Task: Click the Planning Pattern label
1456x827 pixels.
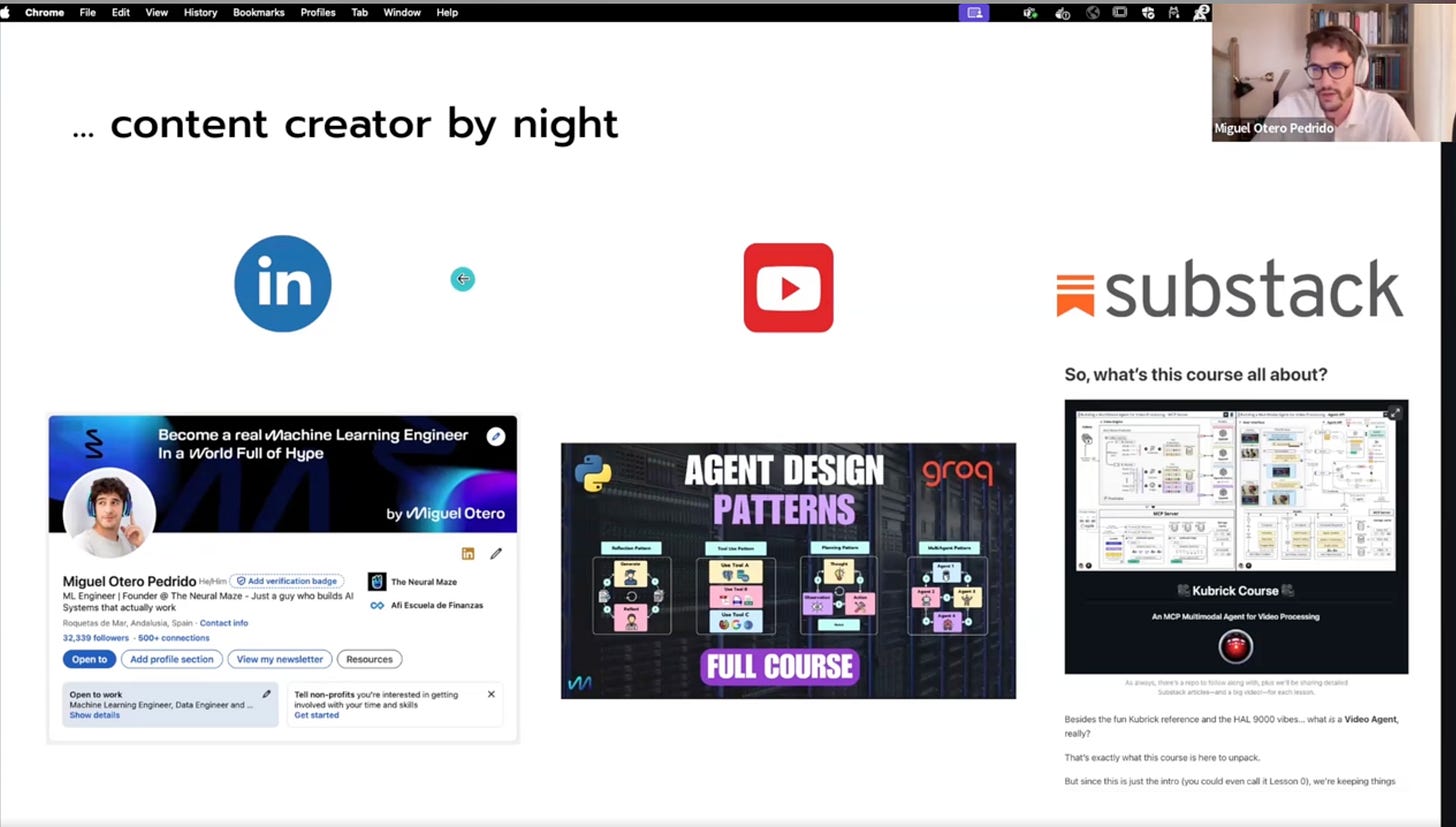Action: (839, 548)
